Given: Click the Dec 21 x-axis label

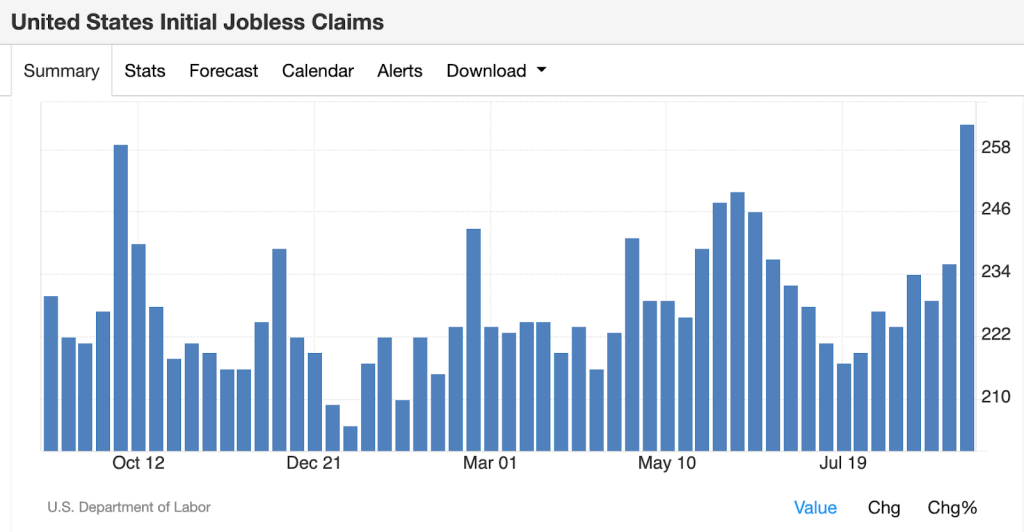Looking at the screenshot, I should 314,463.
